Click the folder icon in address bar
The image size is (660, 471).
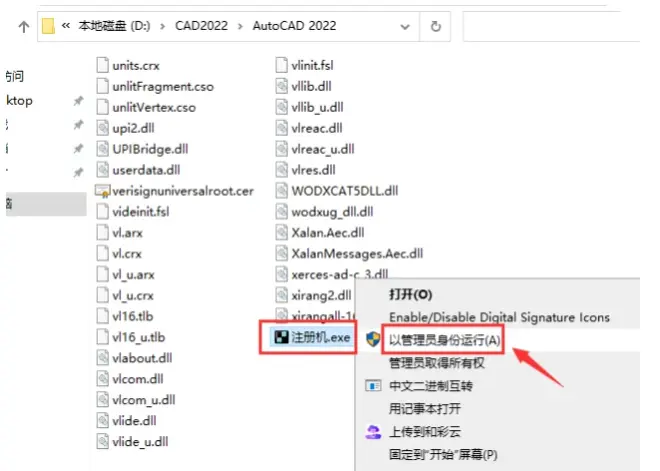click(48, 26)
